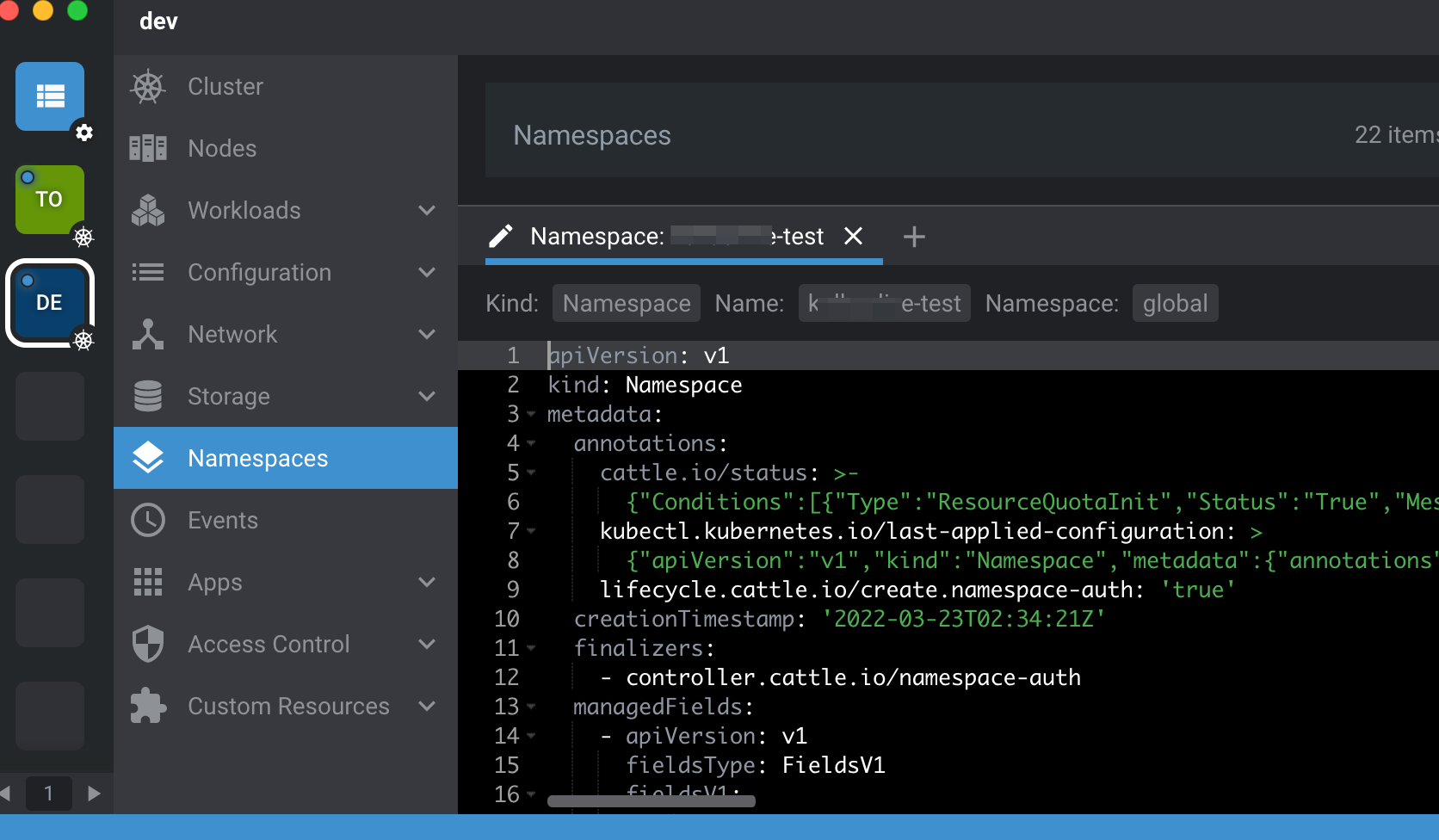Expand the Network menu chevron

click(427, 334)
